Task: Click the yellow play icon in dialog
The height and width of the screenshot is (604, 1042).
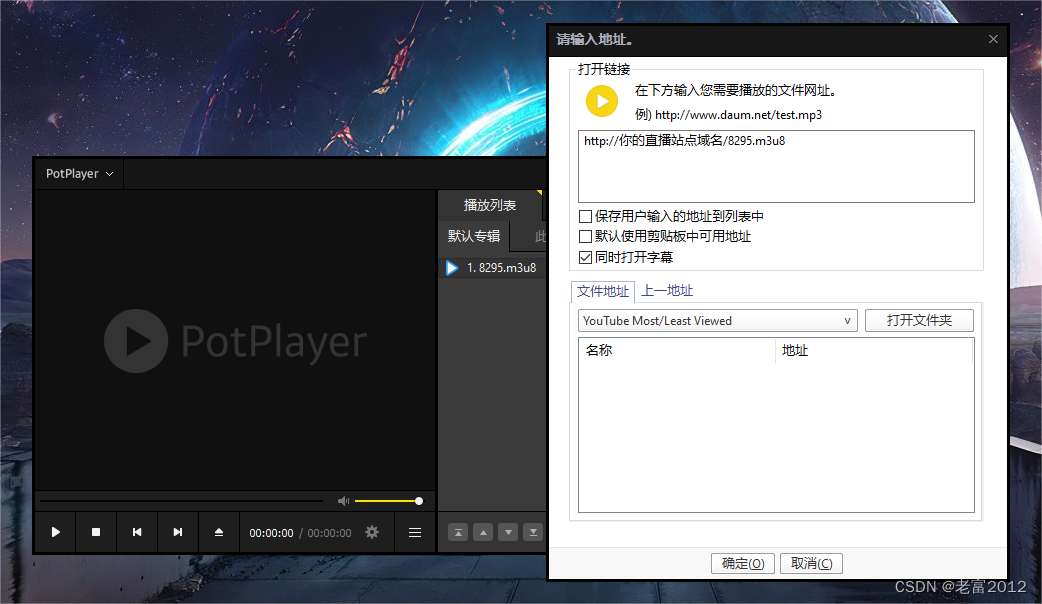Action: [602, 101]
